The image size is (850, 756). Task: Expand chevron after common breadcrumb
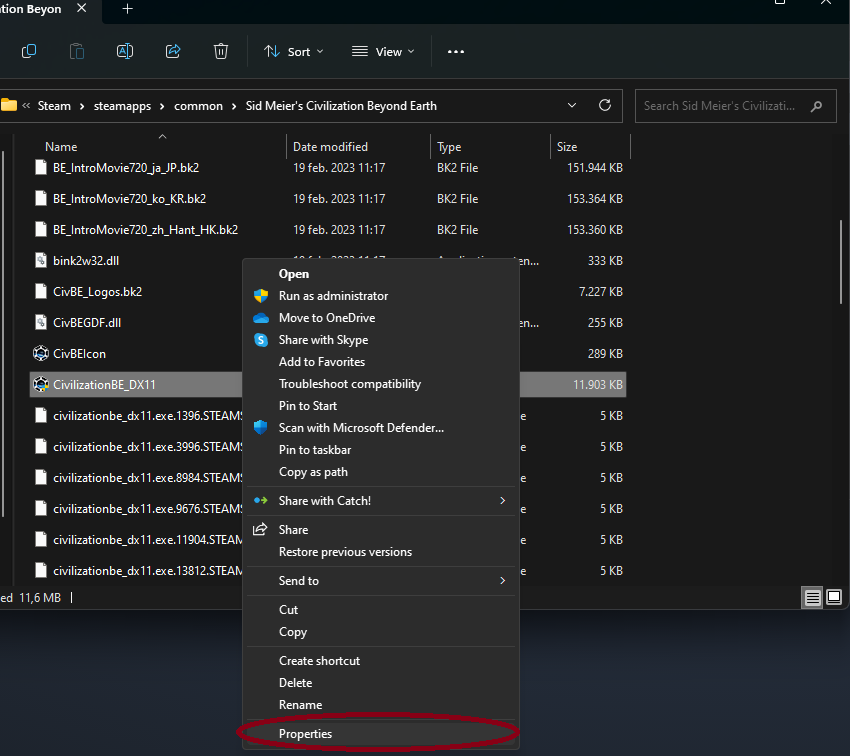(x=234, y=106)
